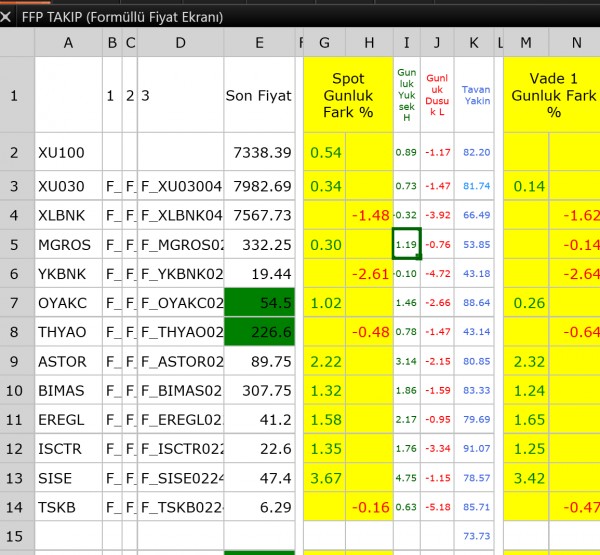
Task: Click the 307.75 price cell
Action: 259,390
